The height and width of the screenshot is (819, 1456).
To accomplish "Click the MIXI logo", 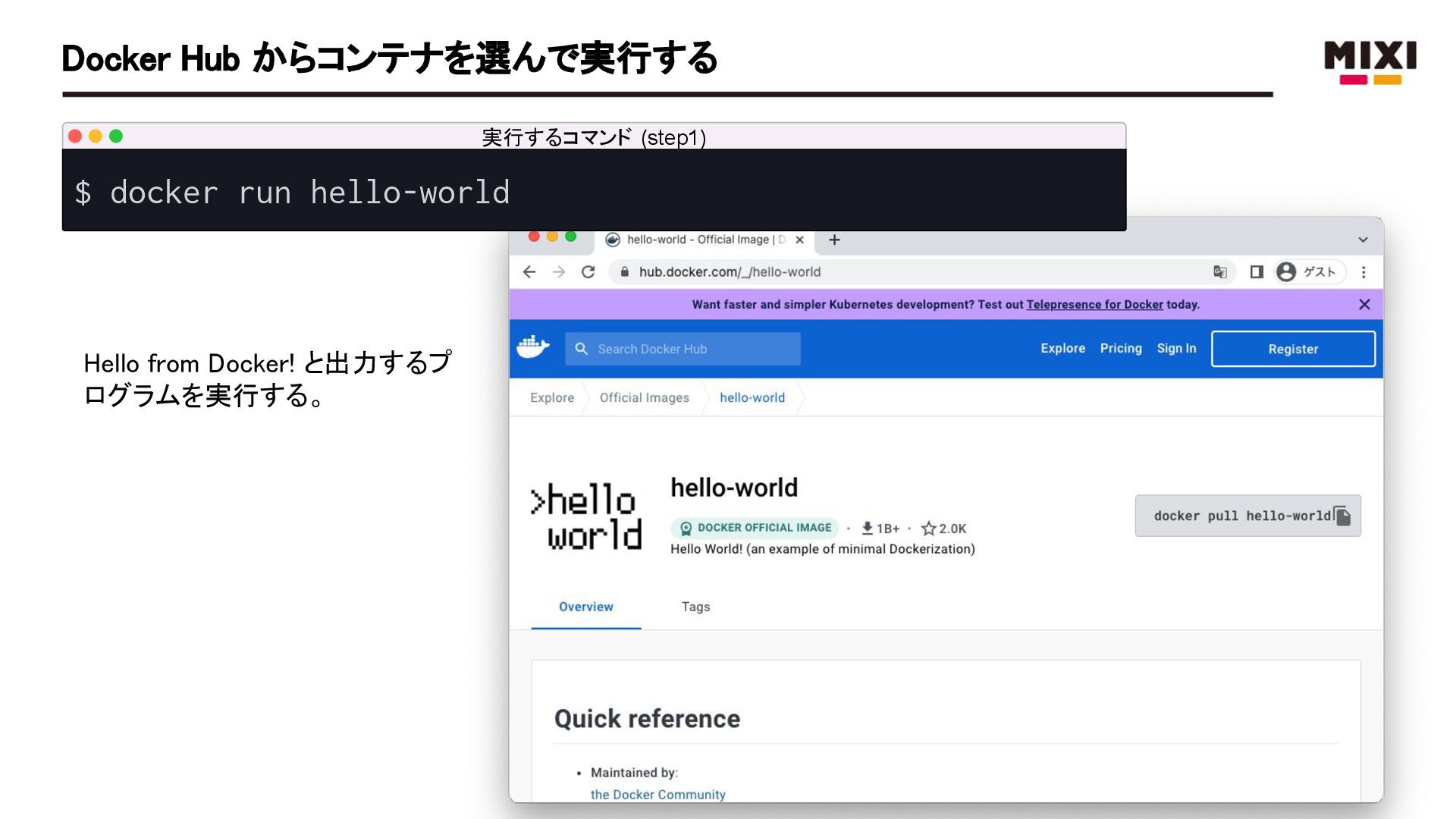I will click(1370, 62).
